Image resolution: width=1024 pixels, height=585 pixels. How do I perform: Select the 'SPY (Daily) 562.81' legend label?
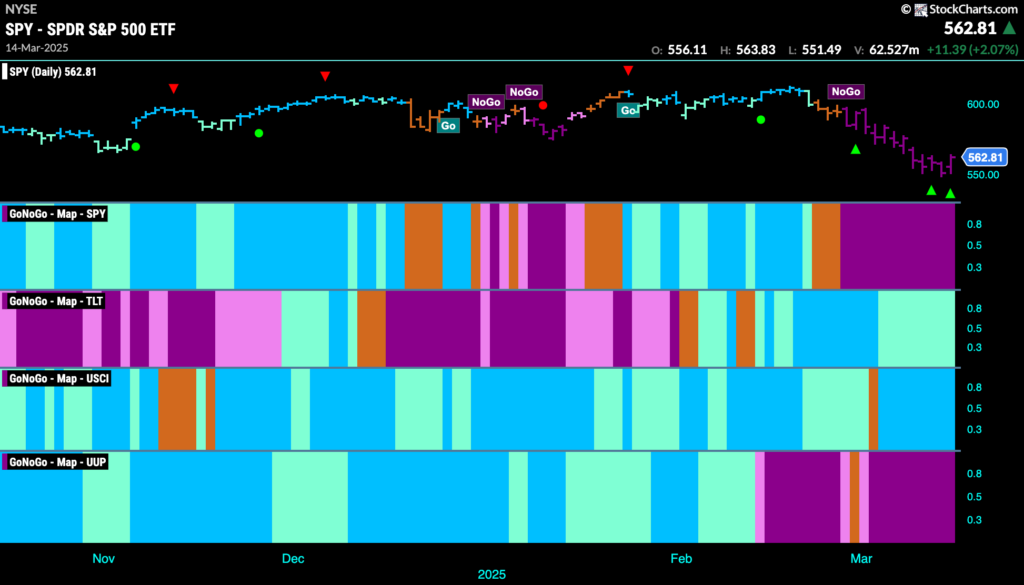[x=52, y=72]
